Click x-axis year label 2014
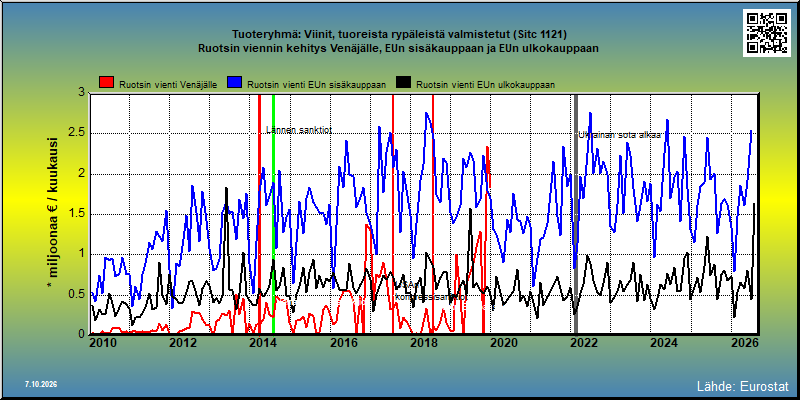Viewport: 800px width, 400px height. pyautogui.click(x=263, y=342)
